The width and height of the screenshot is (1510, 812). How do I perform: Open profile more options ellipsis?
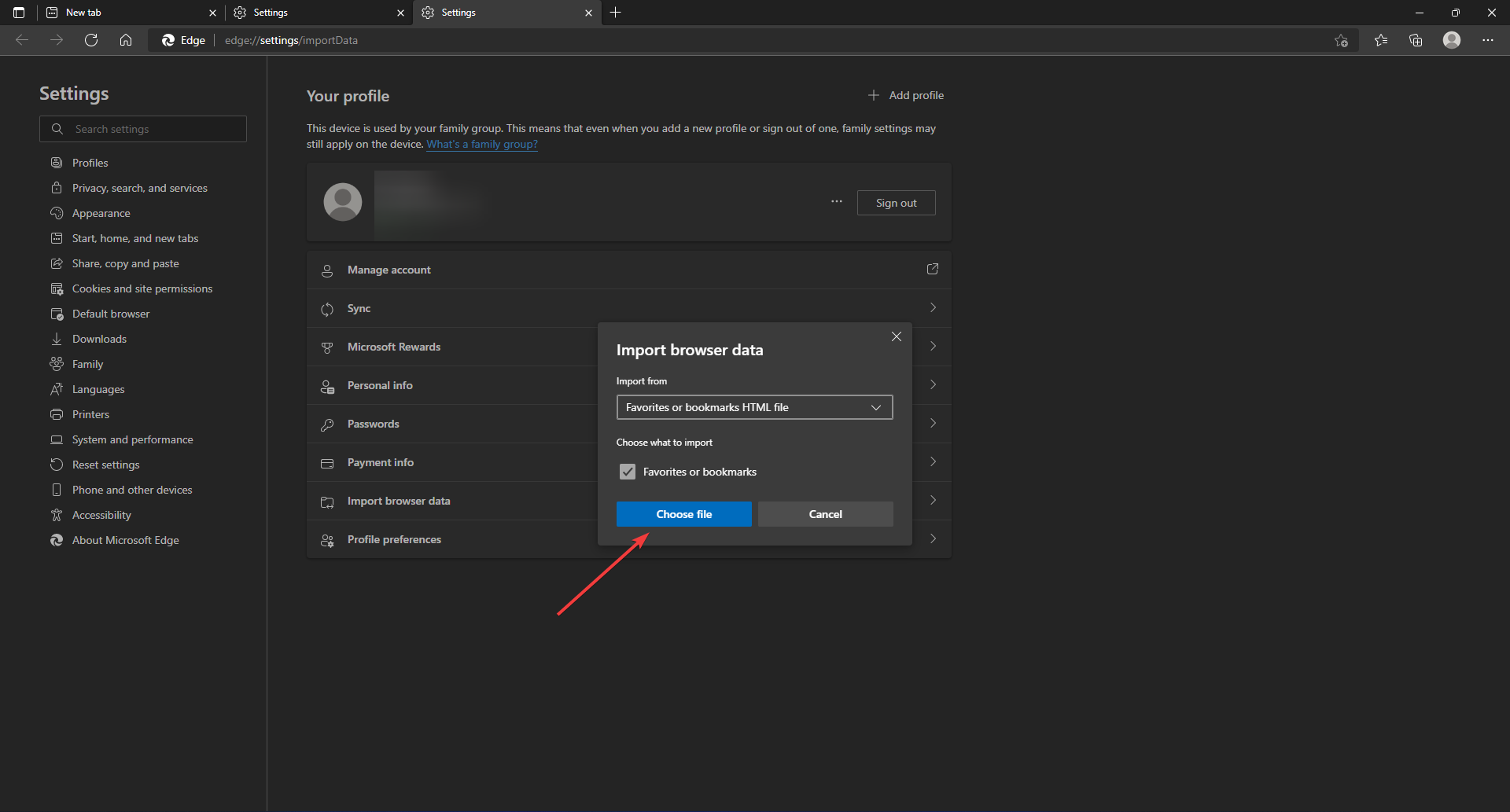click(836, 202)
